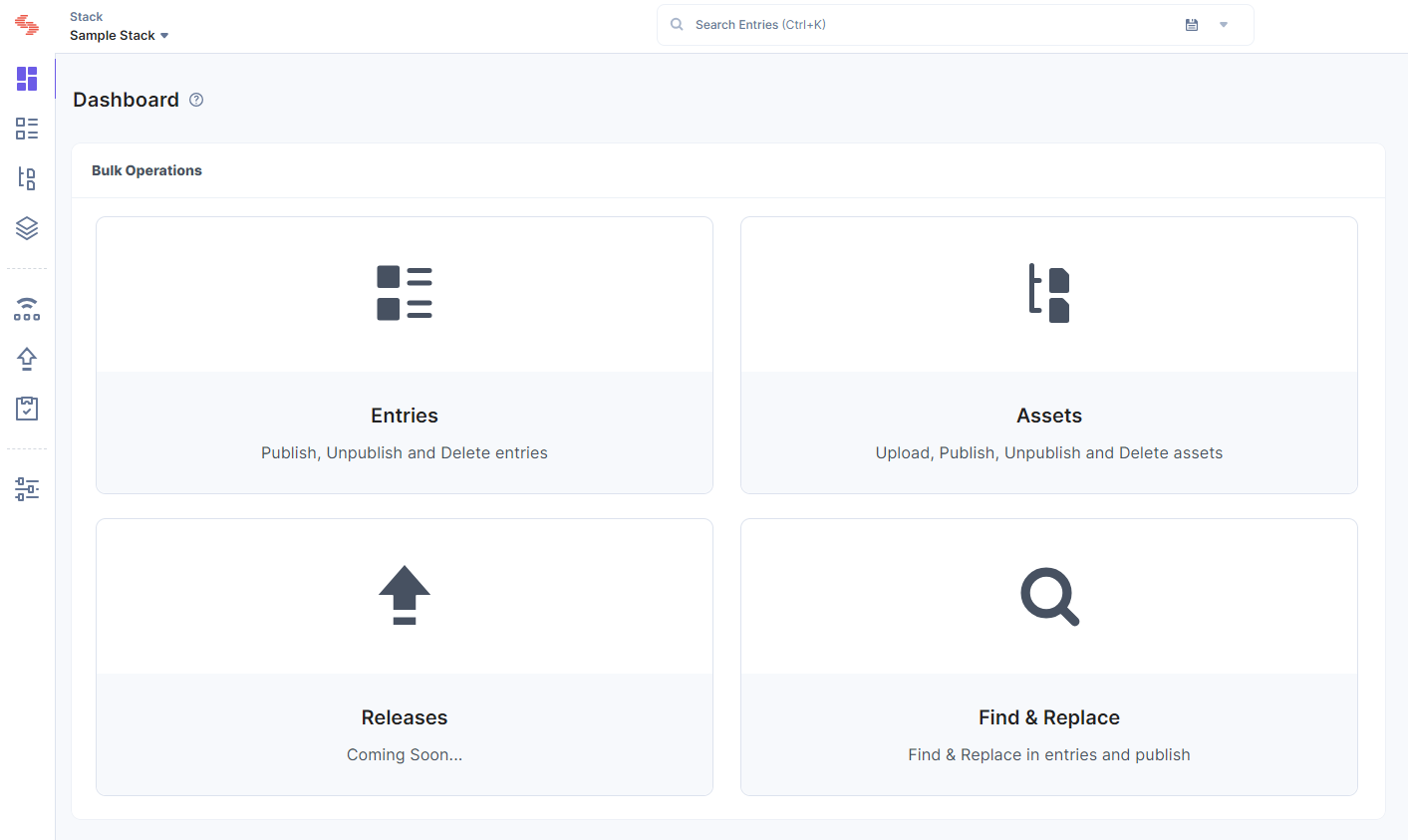The height and width of the screenshot is (840, 1408).
Task: Open the Dashboard icon in sidebar
Action: point(27,79)
